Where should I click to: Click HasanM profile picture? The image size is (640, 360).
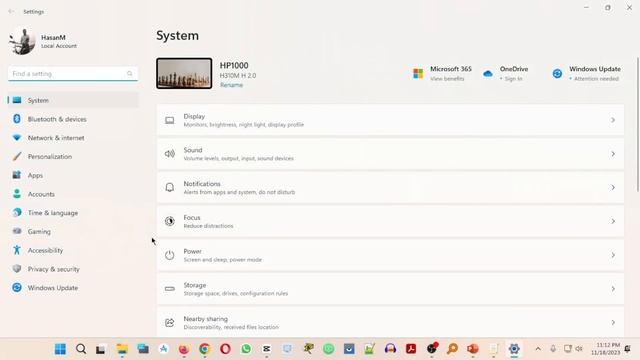(22, 41)
